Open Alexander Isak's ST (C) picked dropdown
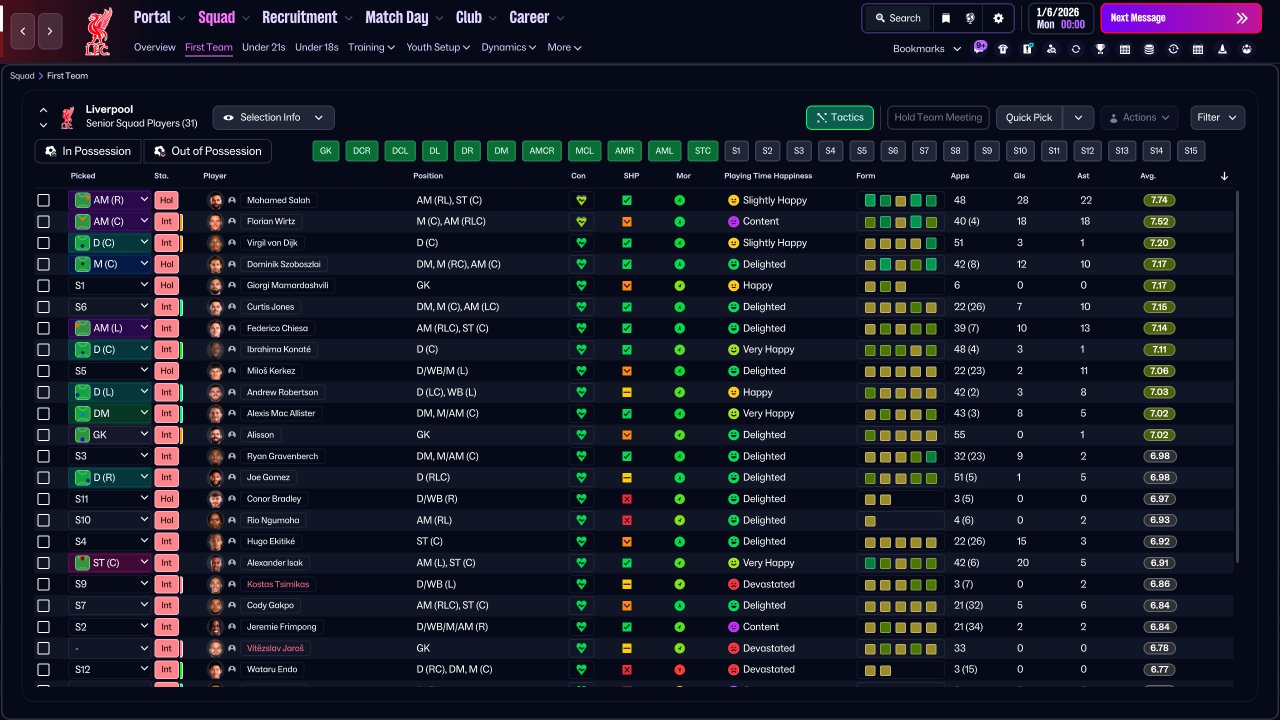Viewport: 1280px width, 720px height. pos(110,563)
